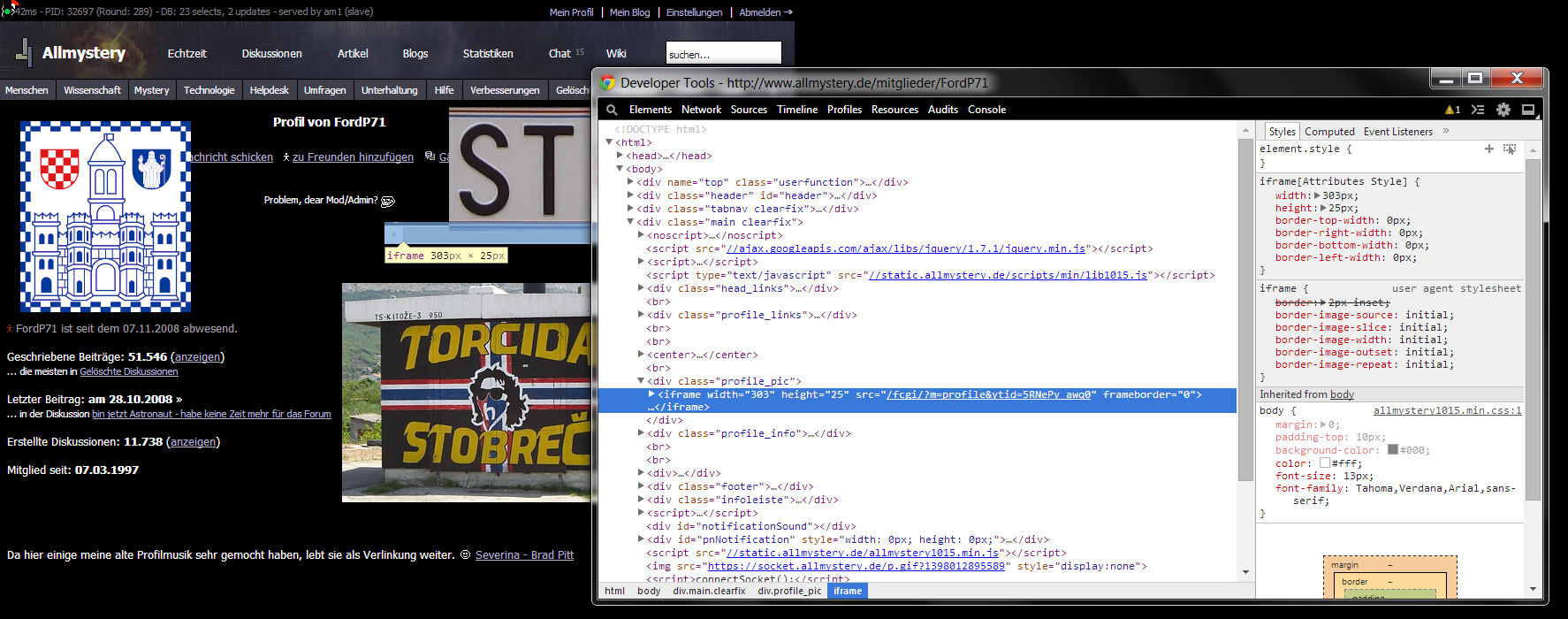Click the smiley icon before Severina link
Screen dimensions: 1568x619
[466, 555]
